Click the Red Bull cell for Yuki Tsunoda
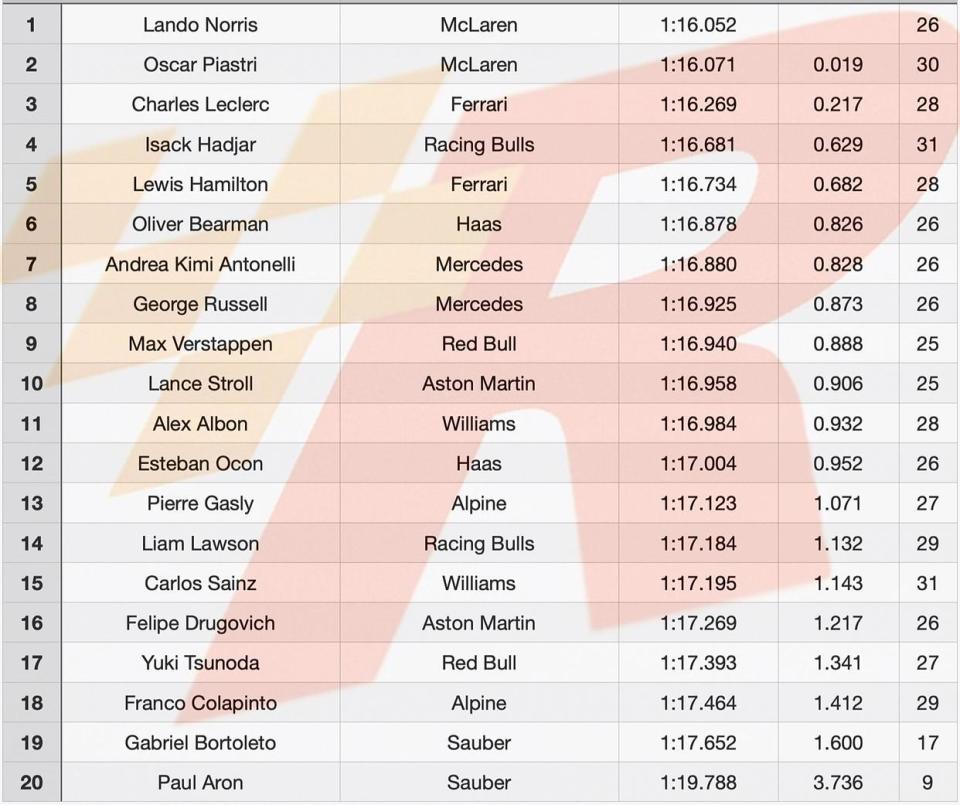 (x=479, y=662)
